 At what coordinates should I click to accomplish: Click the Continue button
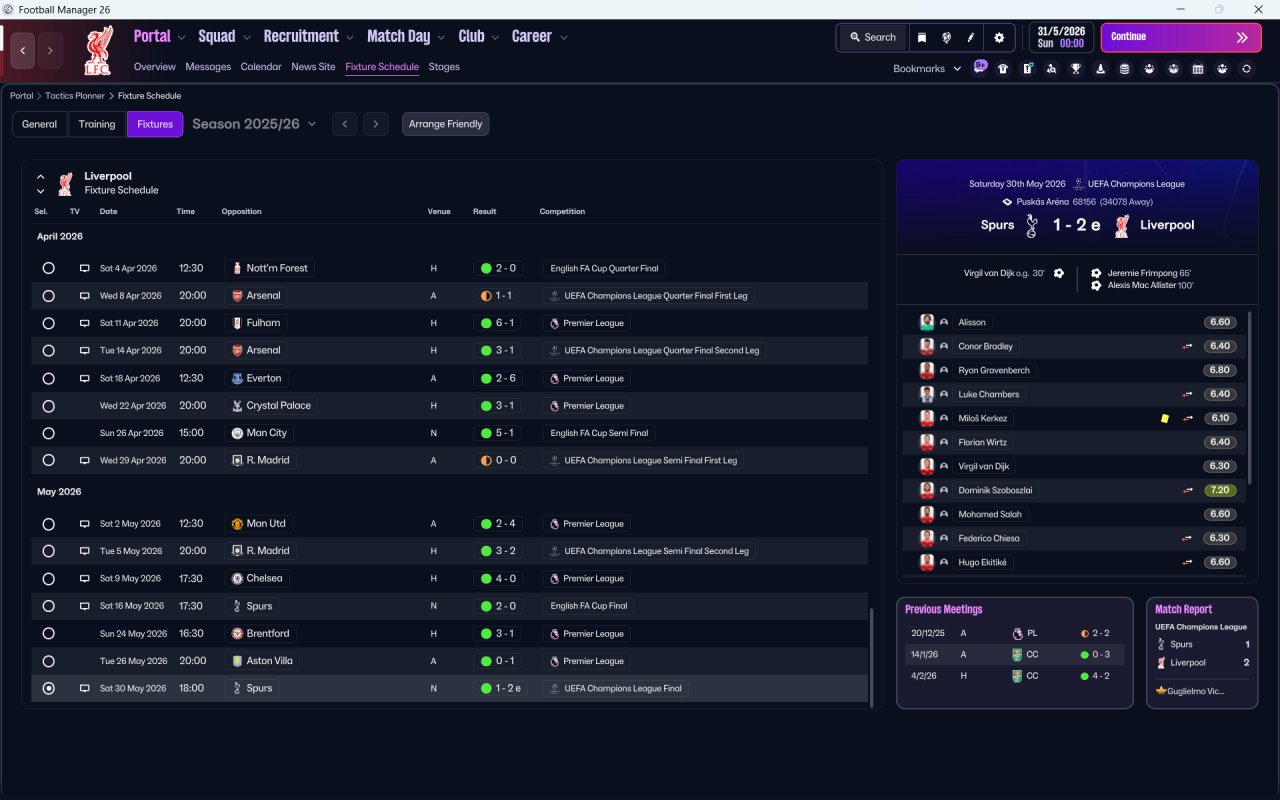pos(1181,37)
